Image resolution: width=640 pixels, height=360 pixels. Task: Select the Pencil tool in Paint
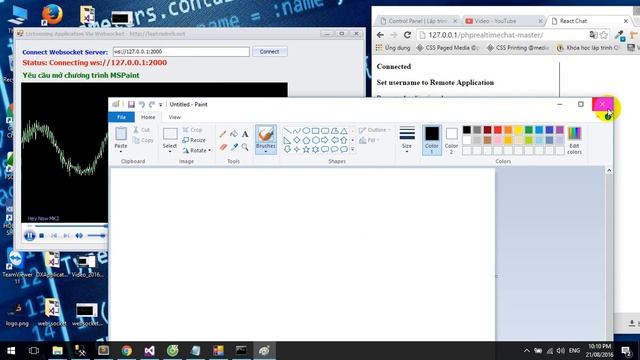click(222, 134)
